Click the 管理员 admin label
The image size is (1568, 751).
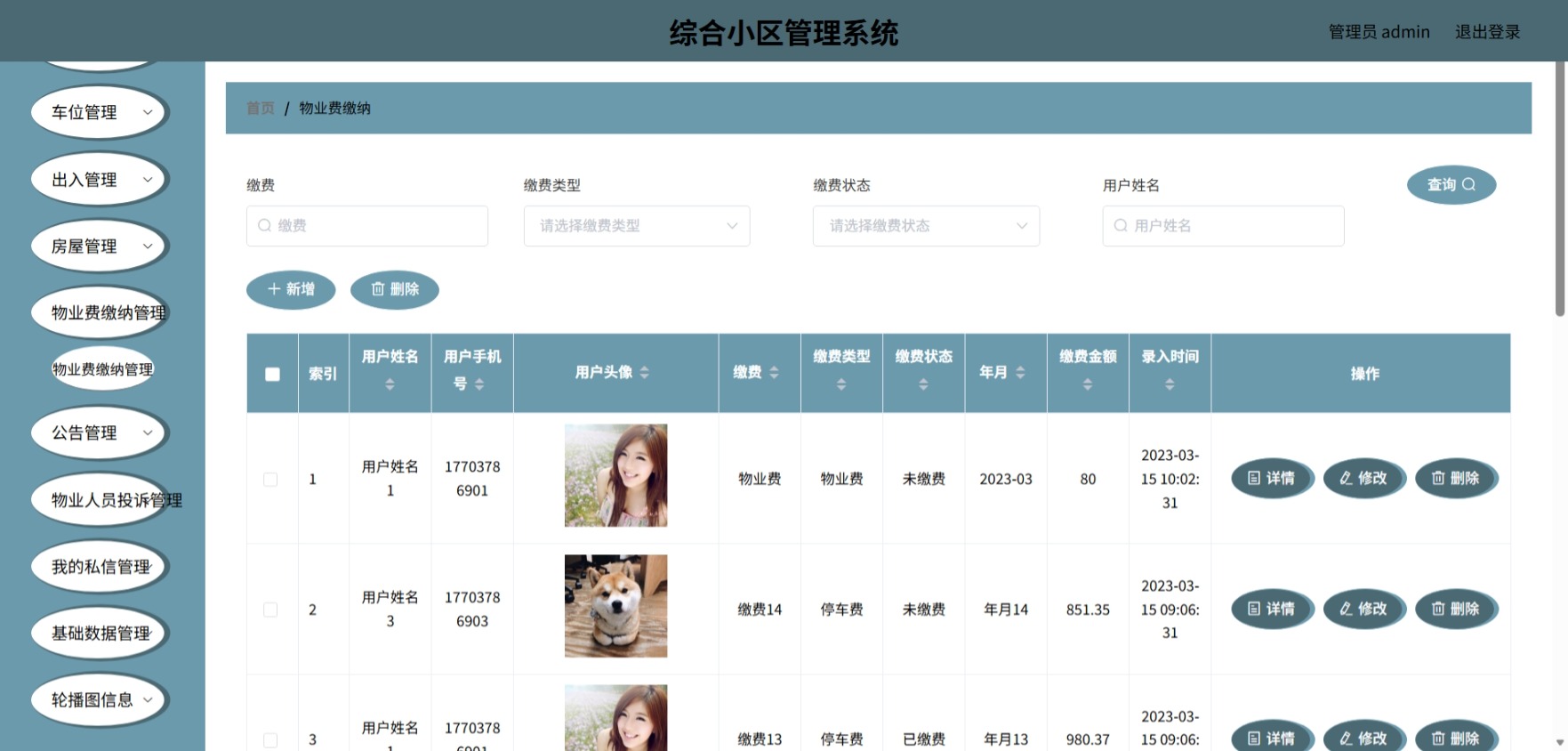click(1379, 32)
